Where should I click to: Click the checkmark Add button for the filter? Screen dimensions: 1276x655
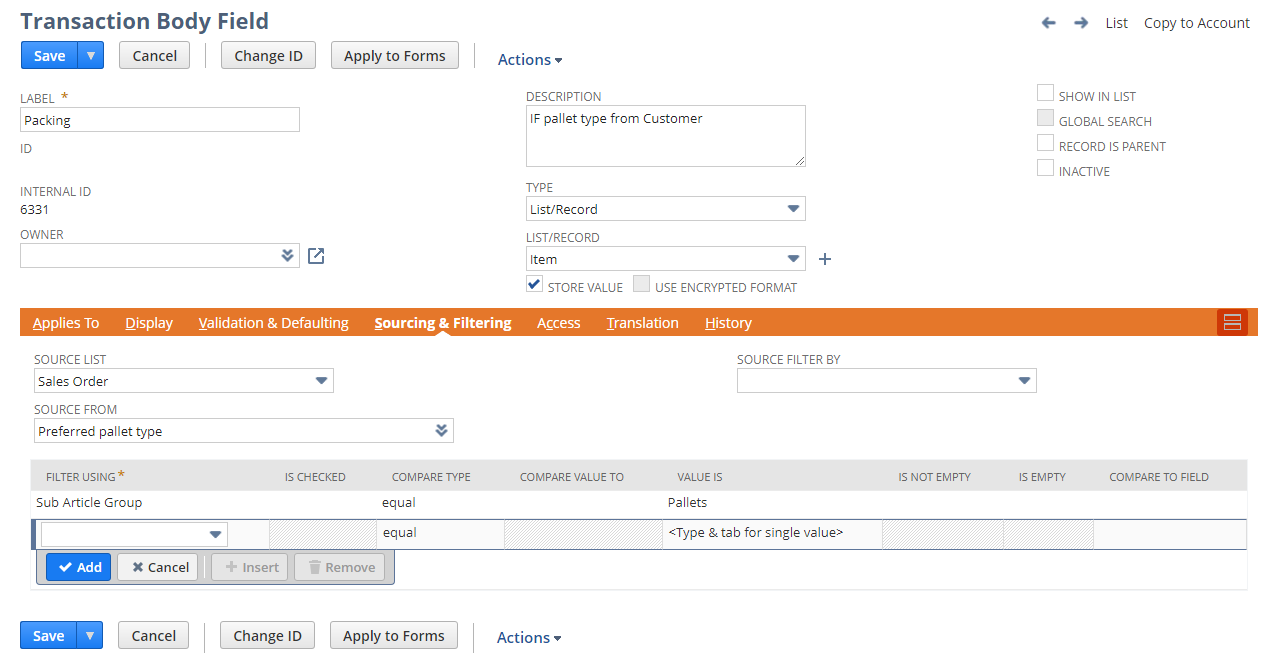coord(78,566)
